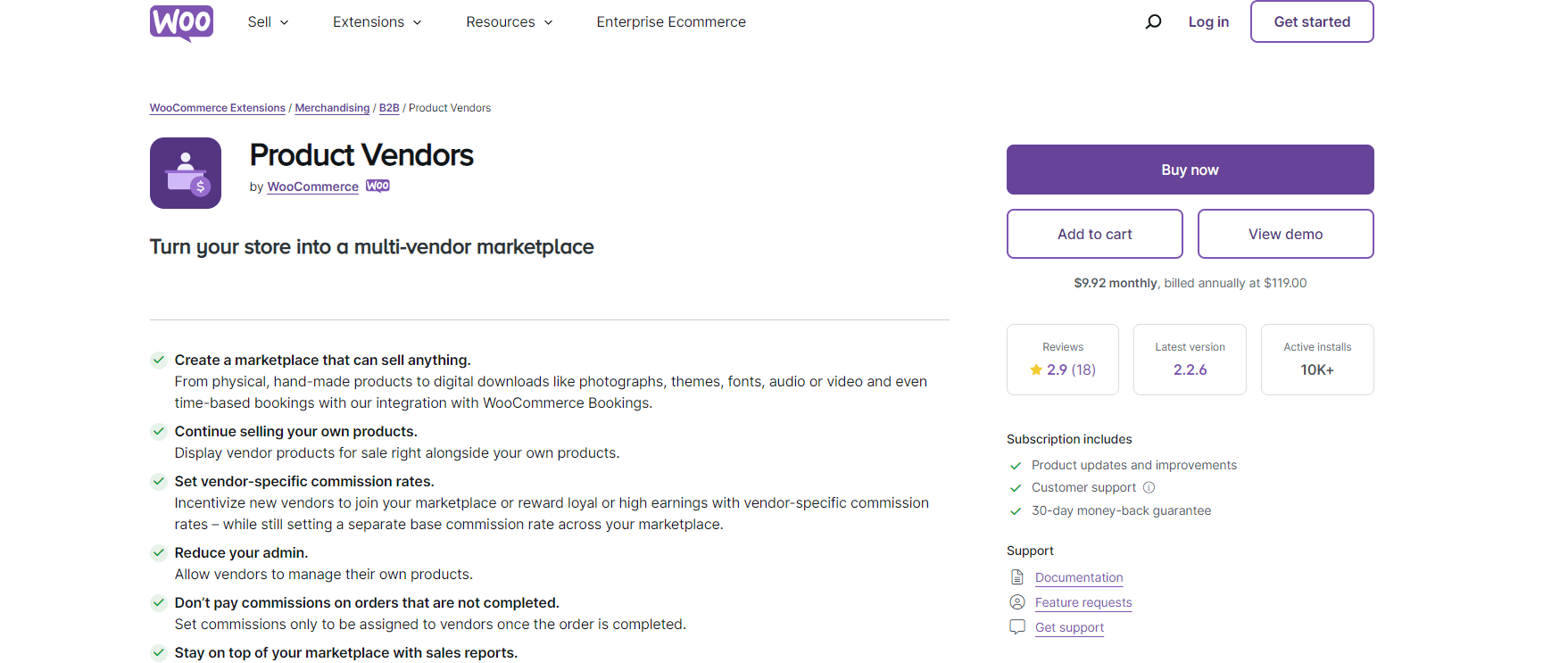Open the Extensions dropdown menu

376,21
